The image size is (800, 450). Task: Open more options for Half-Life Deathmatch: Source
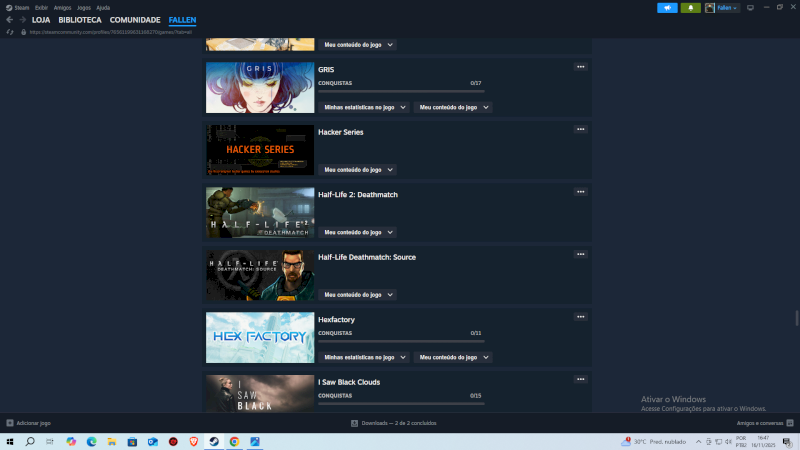click(581, 254)
